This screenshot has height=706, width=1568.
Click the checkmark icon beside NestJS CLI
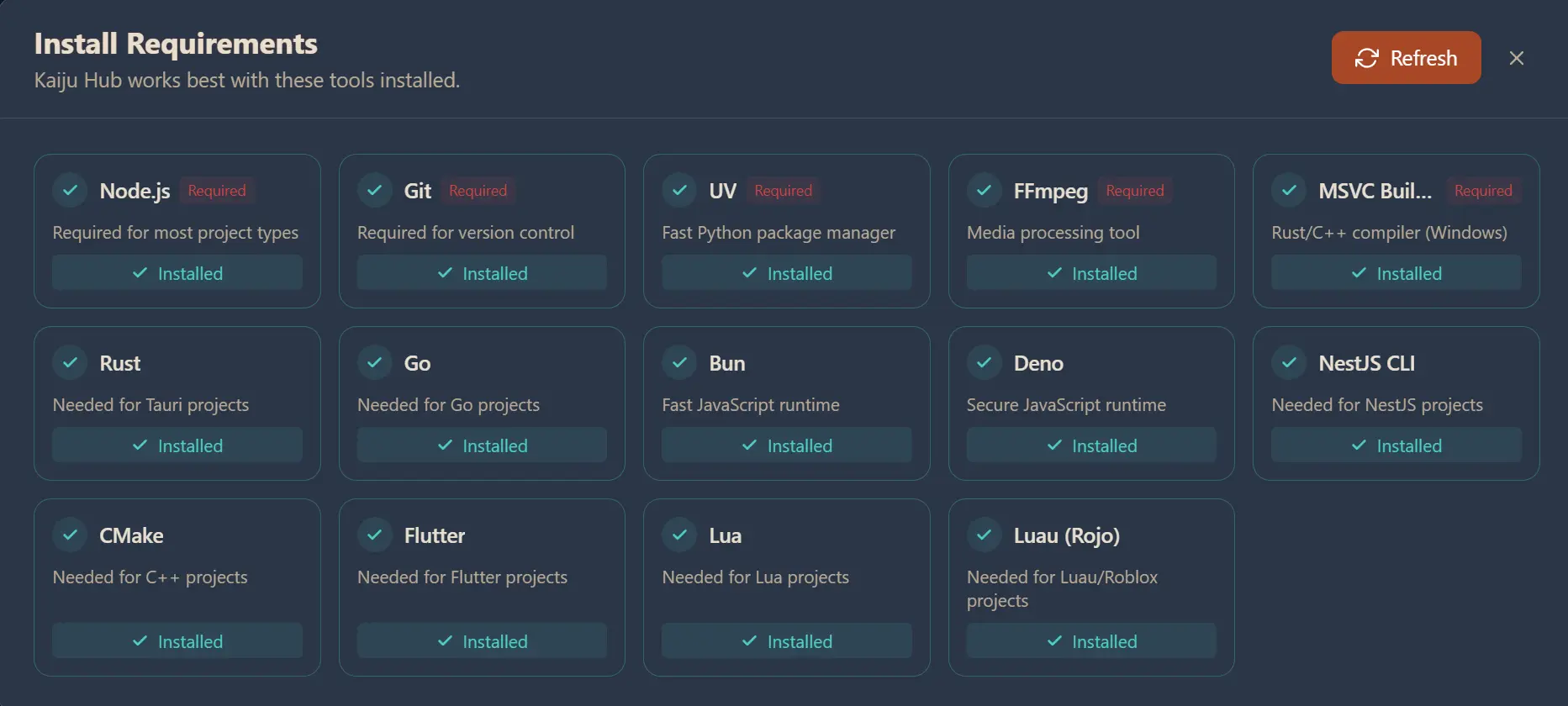tap(1290, 363)
